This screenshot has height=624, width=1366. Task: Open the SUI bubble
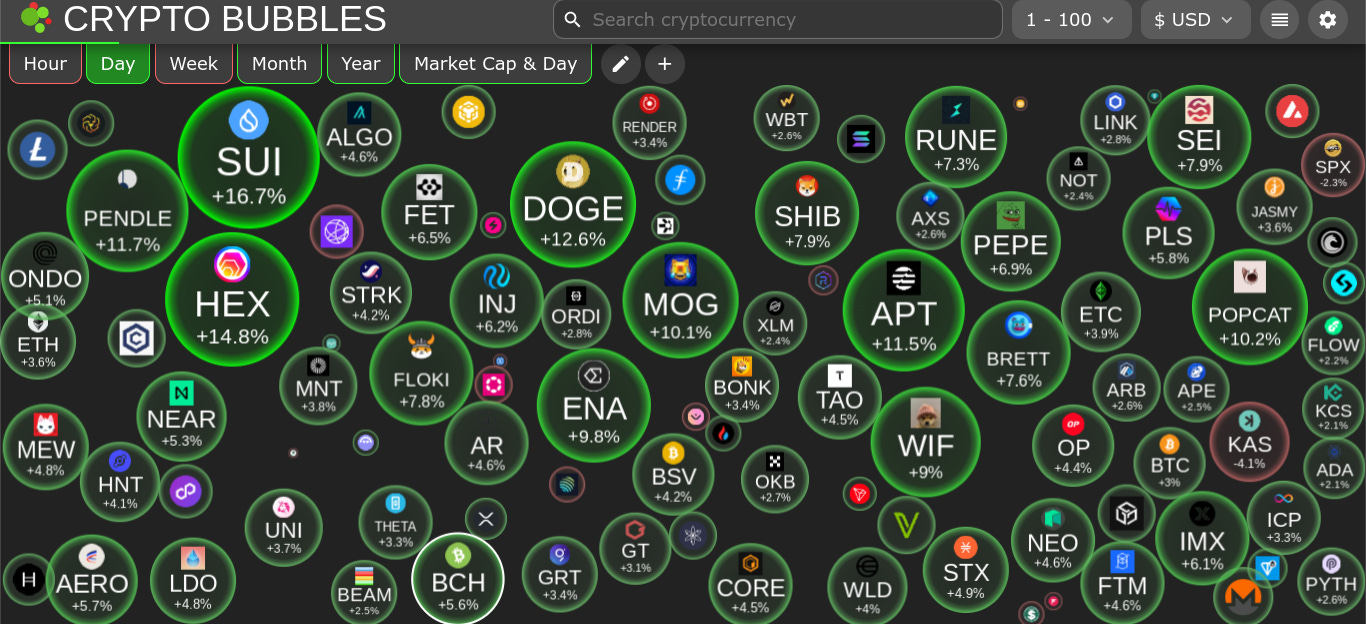pos(249,158)
